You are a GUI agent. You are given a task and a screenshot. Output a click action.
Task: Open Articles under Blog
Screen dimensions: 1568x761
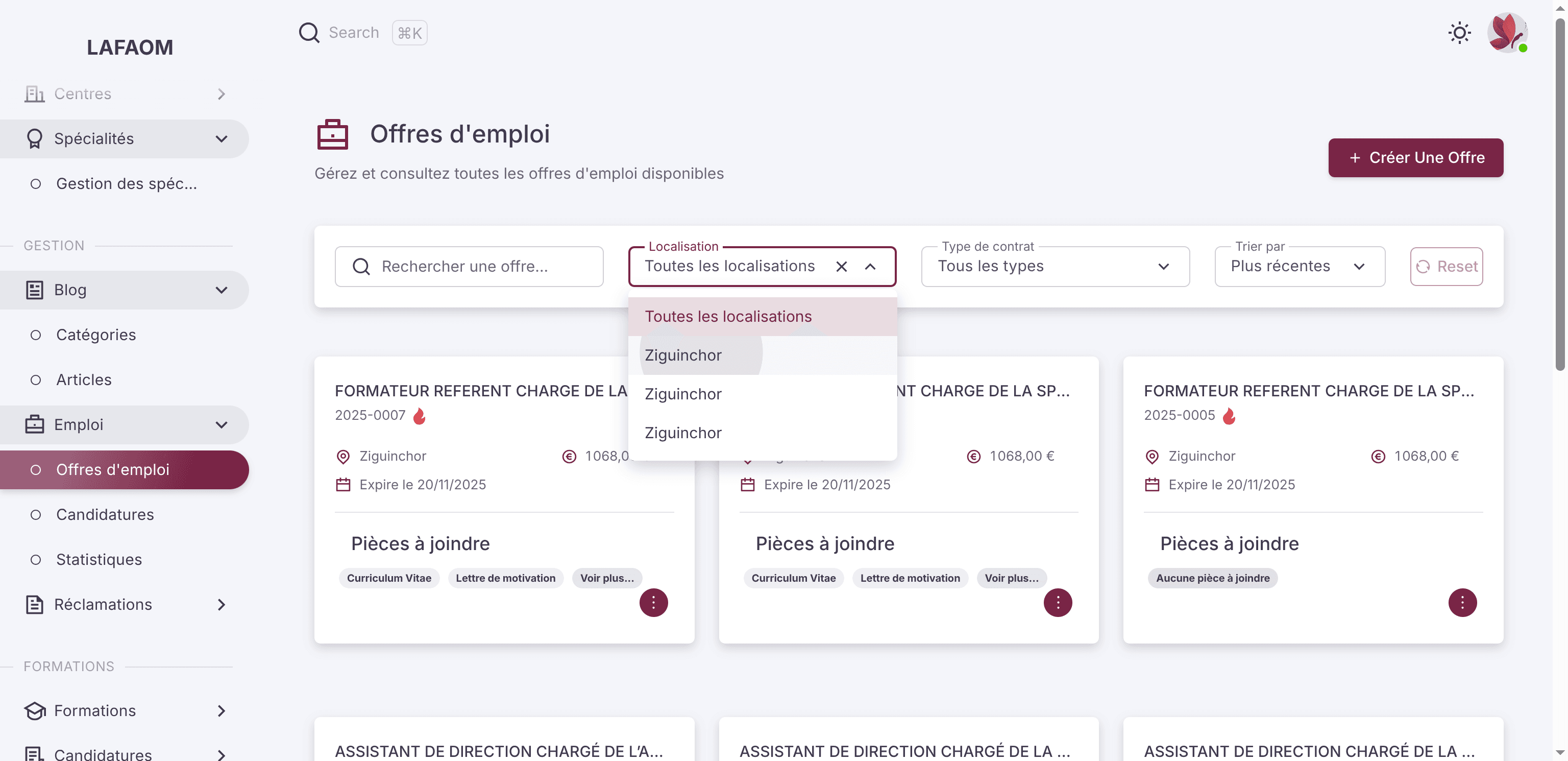point(124,380)
